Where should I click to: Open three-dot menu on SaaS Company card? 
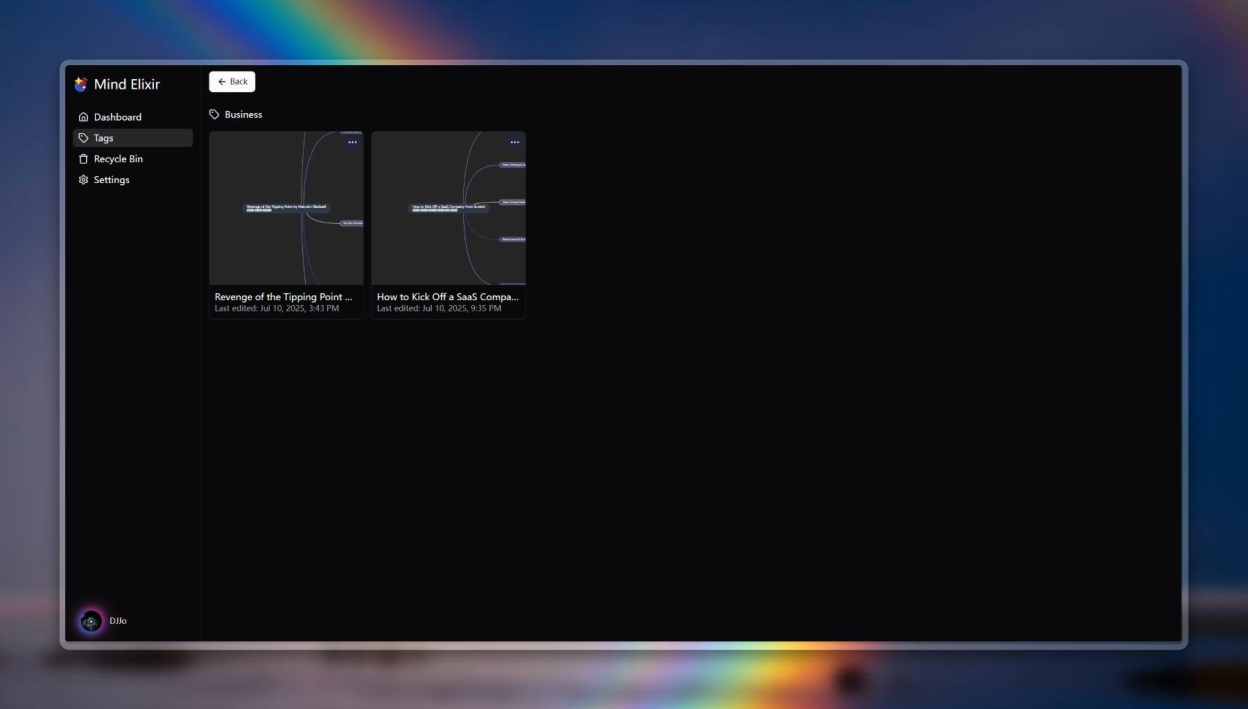point(515,142)
